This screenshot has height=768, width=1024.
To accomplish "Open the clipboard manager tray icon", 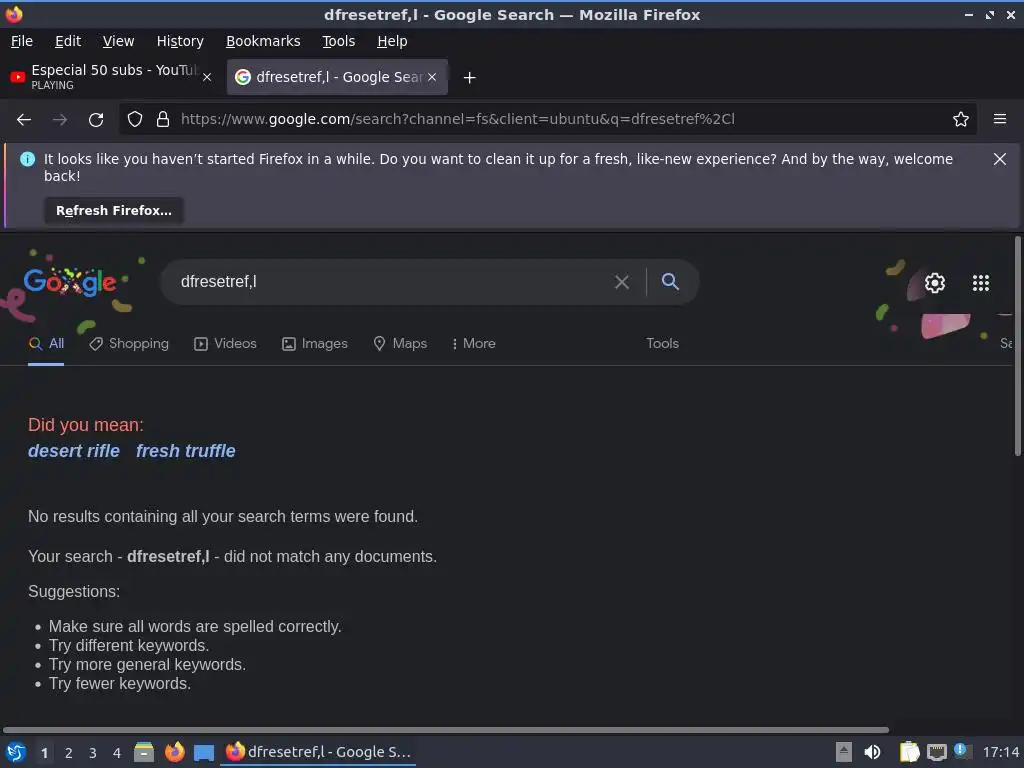I will coord(909,752).
